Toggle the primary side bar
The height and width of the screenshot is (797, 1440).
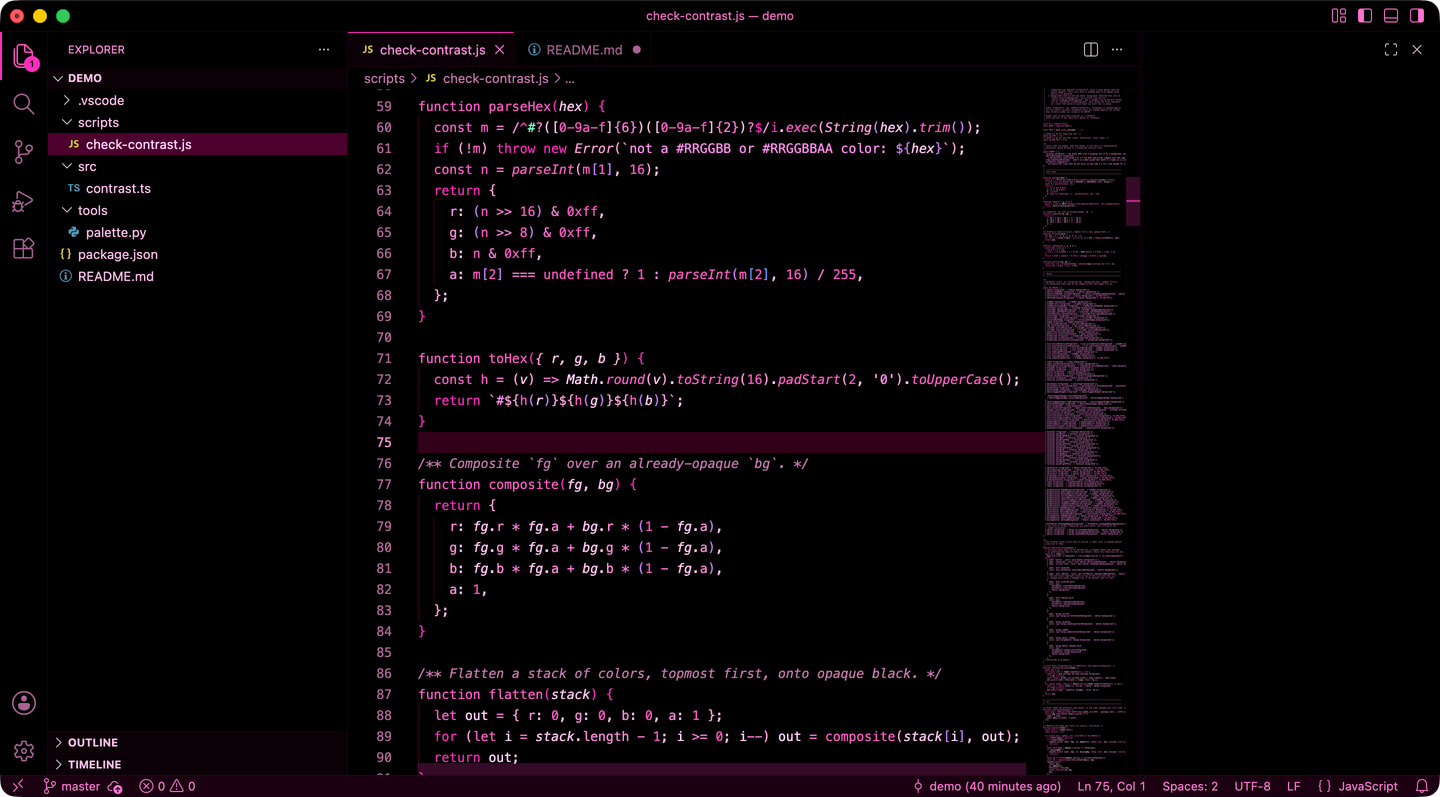point(1365,16)
